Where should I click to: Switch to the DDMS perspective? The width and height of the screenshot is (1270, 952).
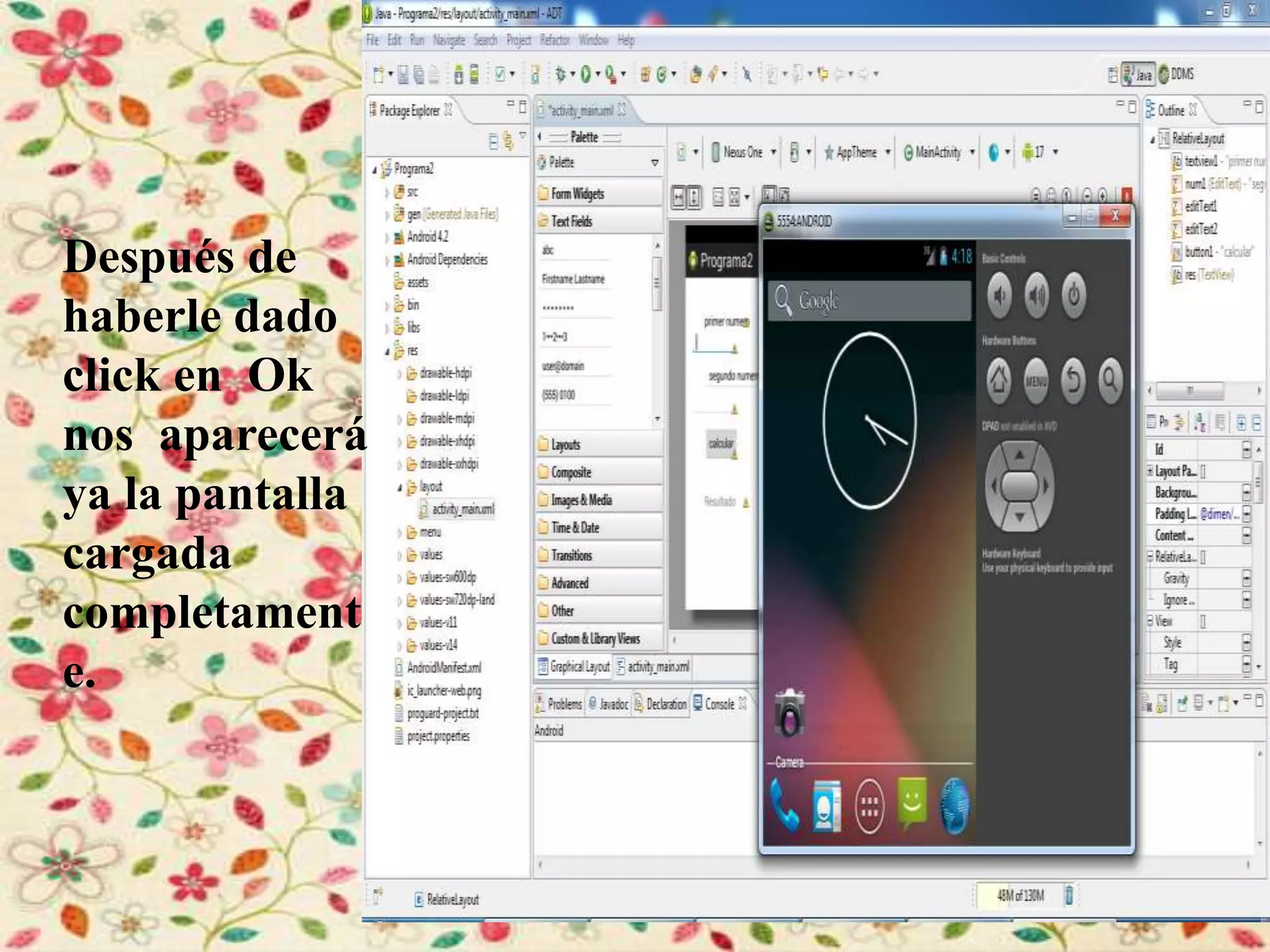tap(1176, 74)
